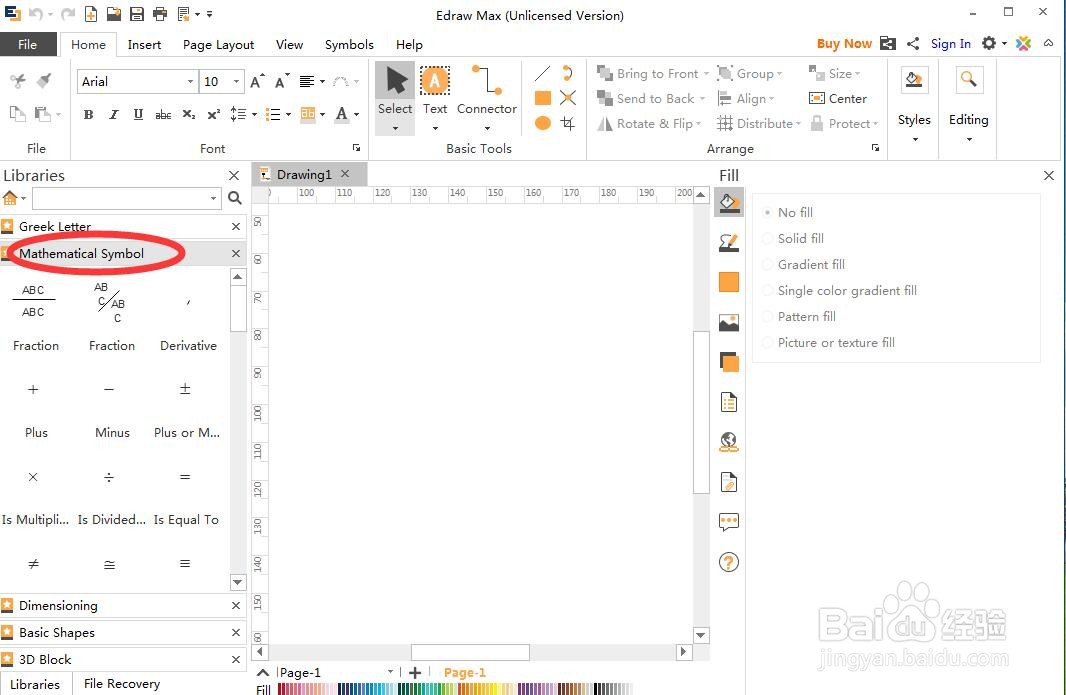Choose the ellipse shape tool

[x=543, y=123]
